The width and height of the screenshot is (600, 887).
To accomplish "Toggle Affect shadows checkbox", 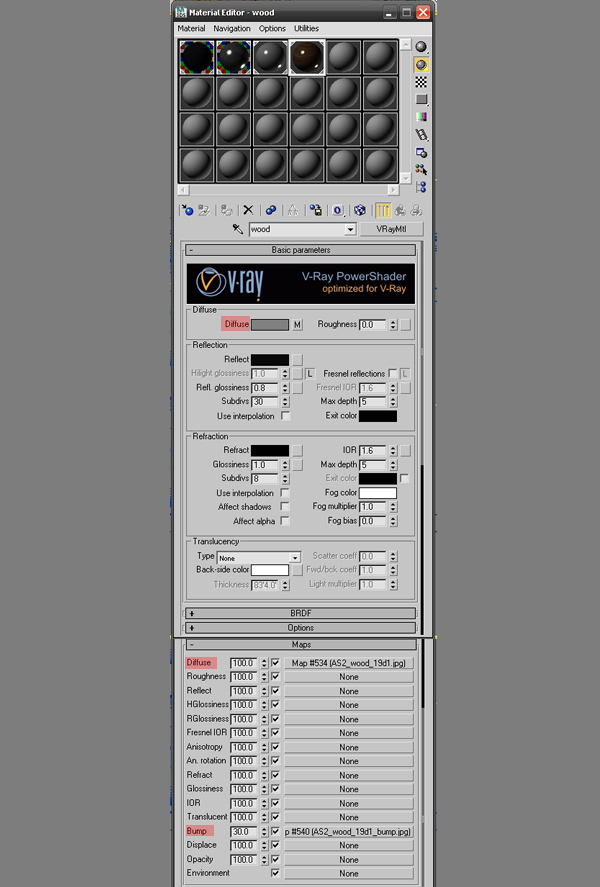I will 285,507.
